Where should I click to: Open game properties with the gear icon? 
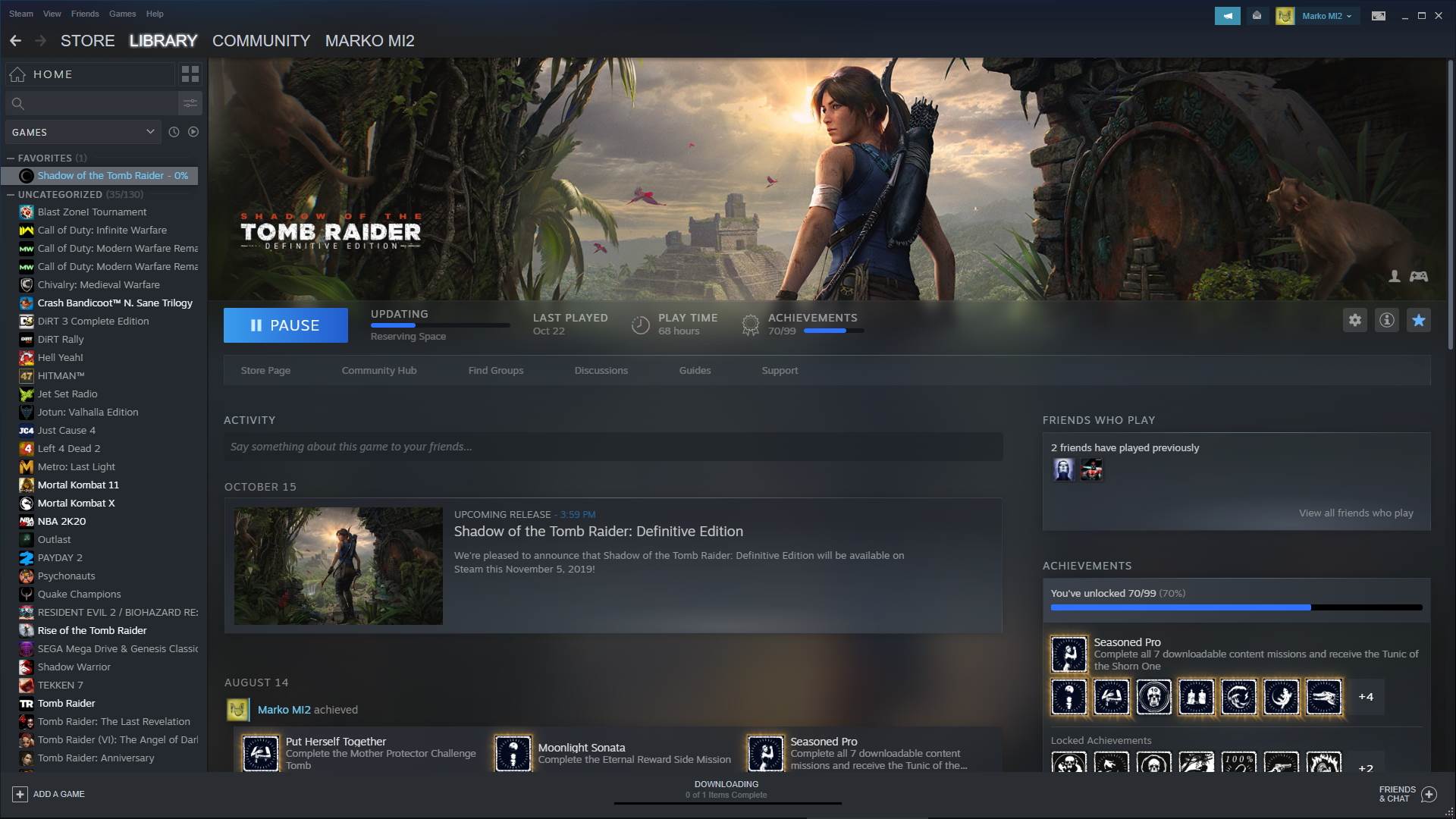(x=1355, y=320)
